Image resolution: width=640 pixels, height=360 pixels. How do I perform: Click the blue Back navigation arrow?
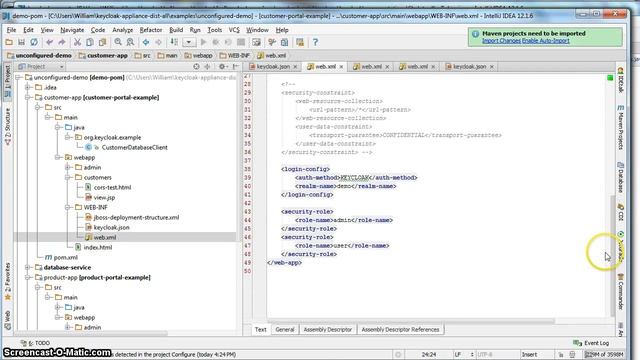(146, 42)
